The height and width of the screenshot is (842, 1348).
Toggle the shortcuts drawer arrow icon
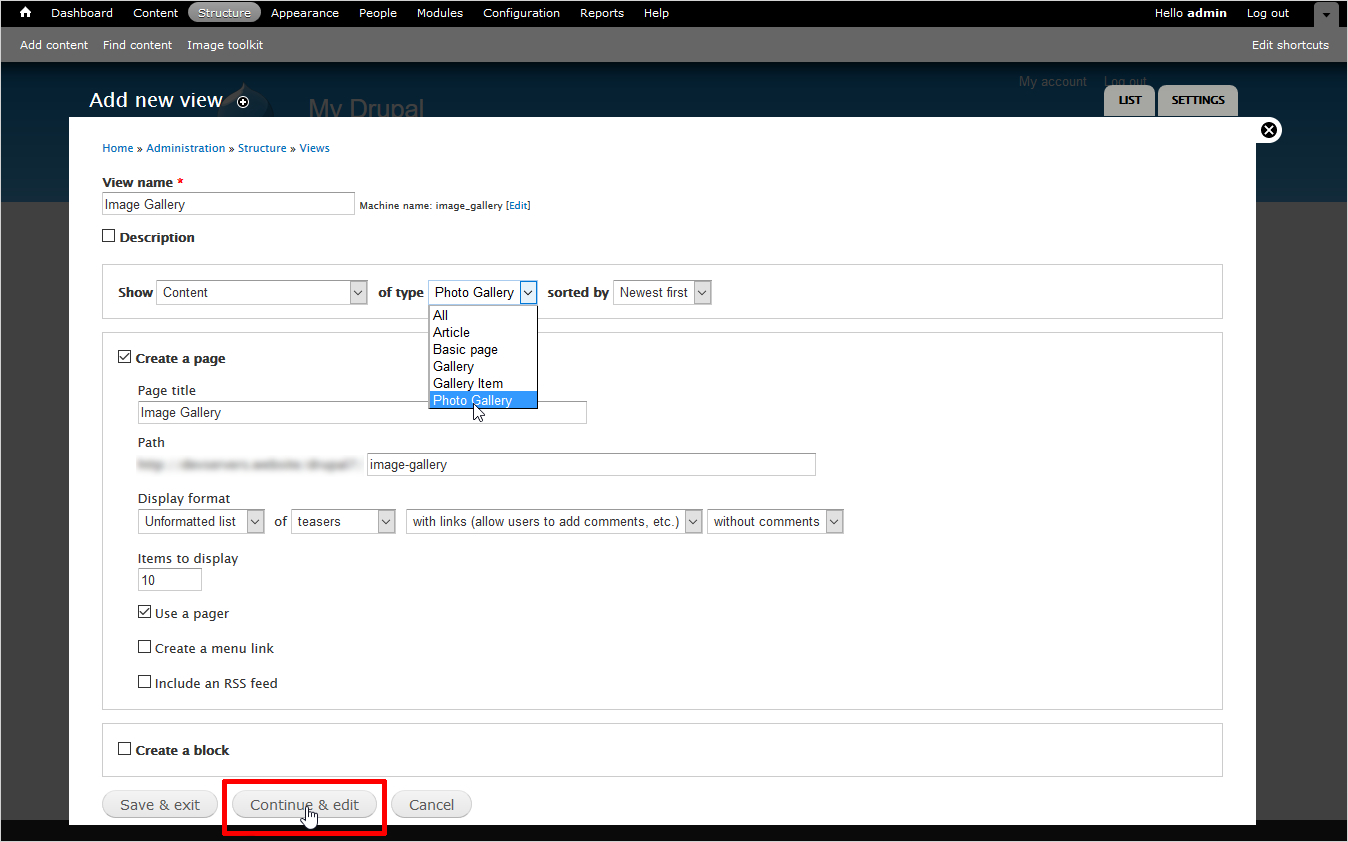[x=1325, y=14]
